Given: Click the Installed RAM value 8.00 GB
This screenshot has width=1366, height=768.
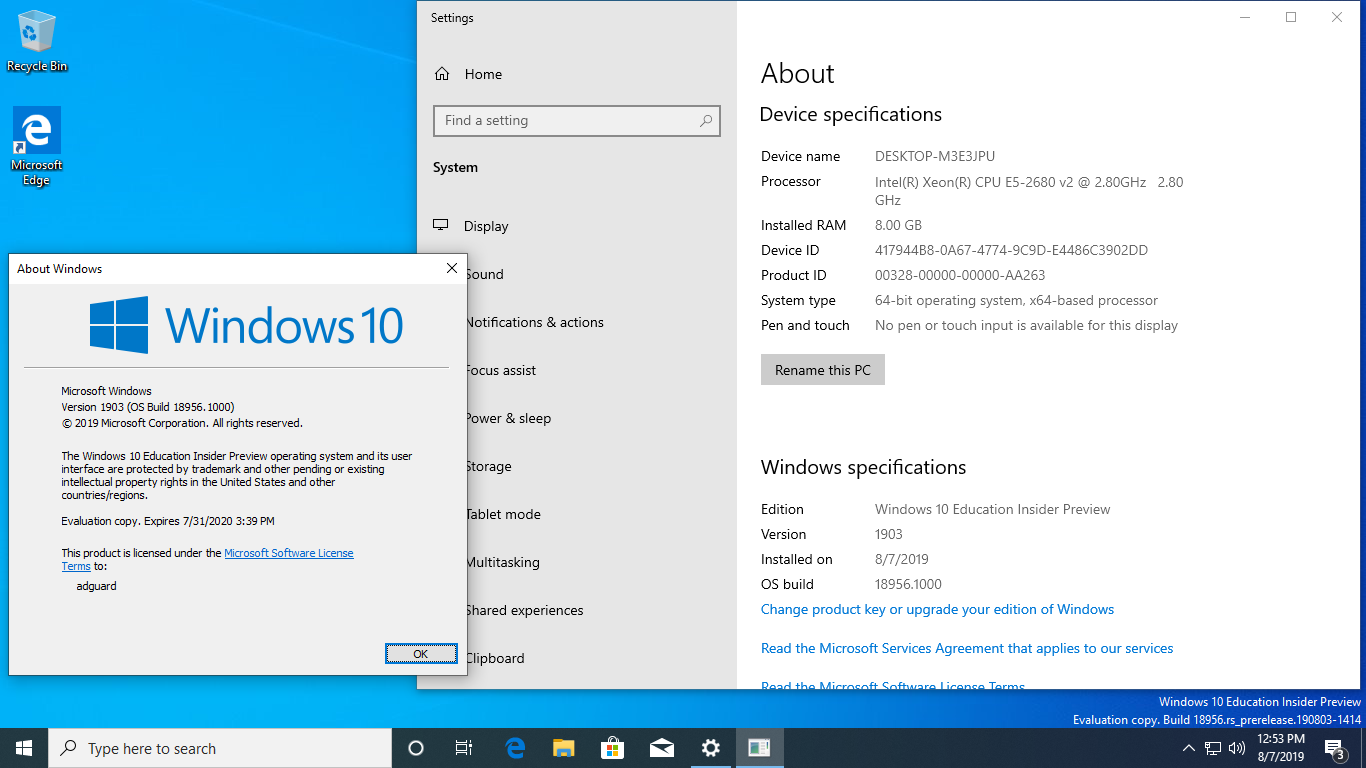Looking at the screenshot, I should point(898,225).
